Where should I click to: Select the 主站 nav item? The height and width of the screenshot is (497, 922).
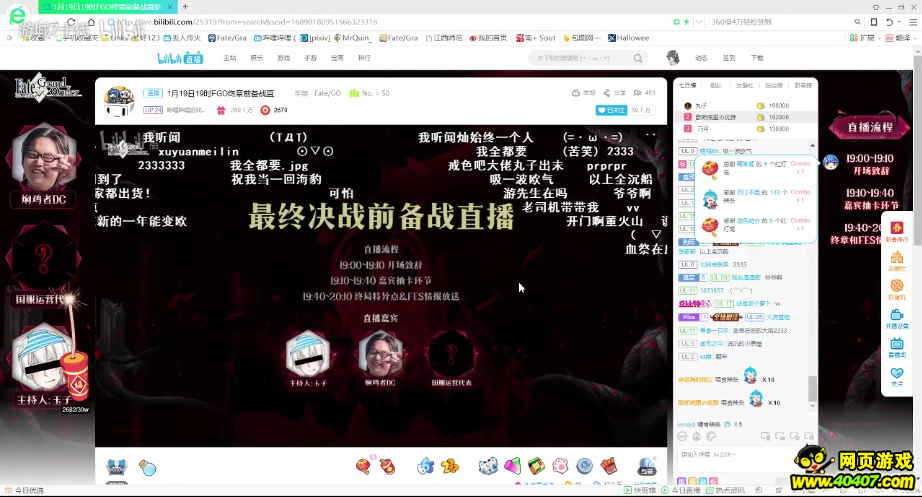coord(229,58)
